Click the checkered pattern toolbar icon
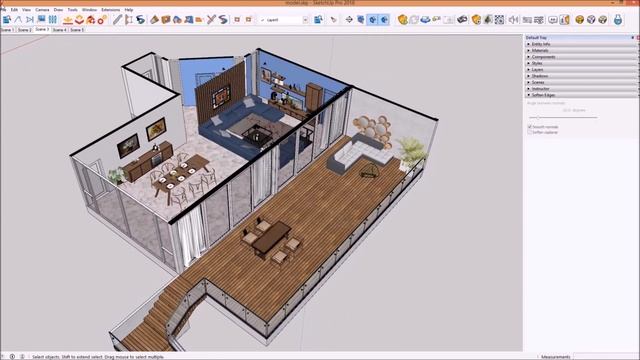This screenshot has width=640, height=360. pos(499,19)
